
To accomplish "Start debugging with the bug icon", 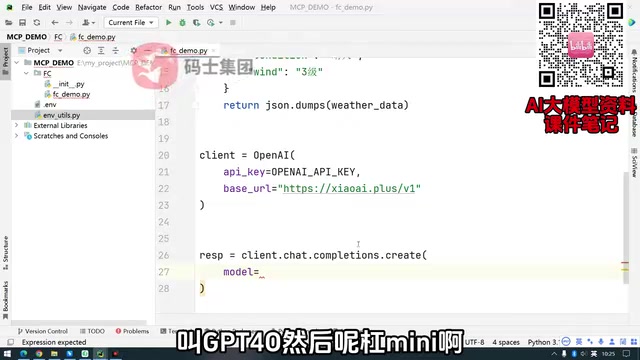I will (x=182, y=22).
